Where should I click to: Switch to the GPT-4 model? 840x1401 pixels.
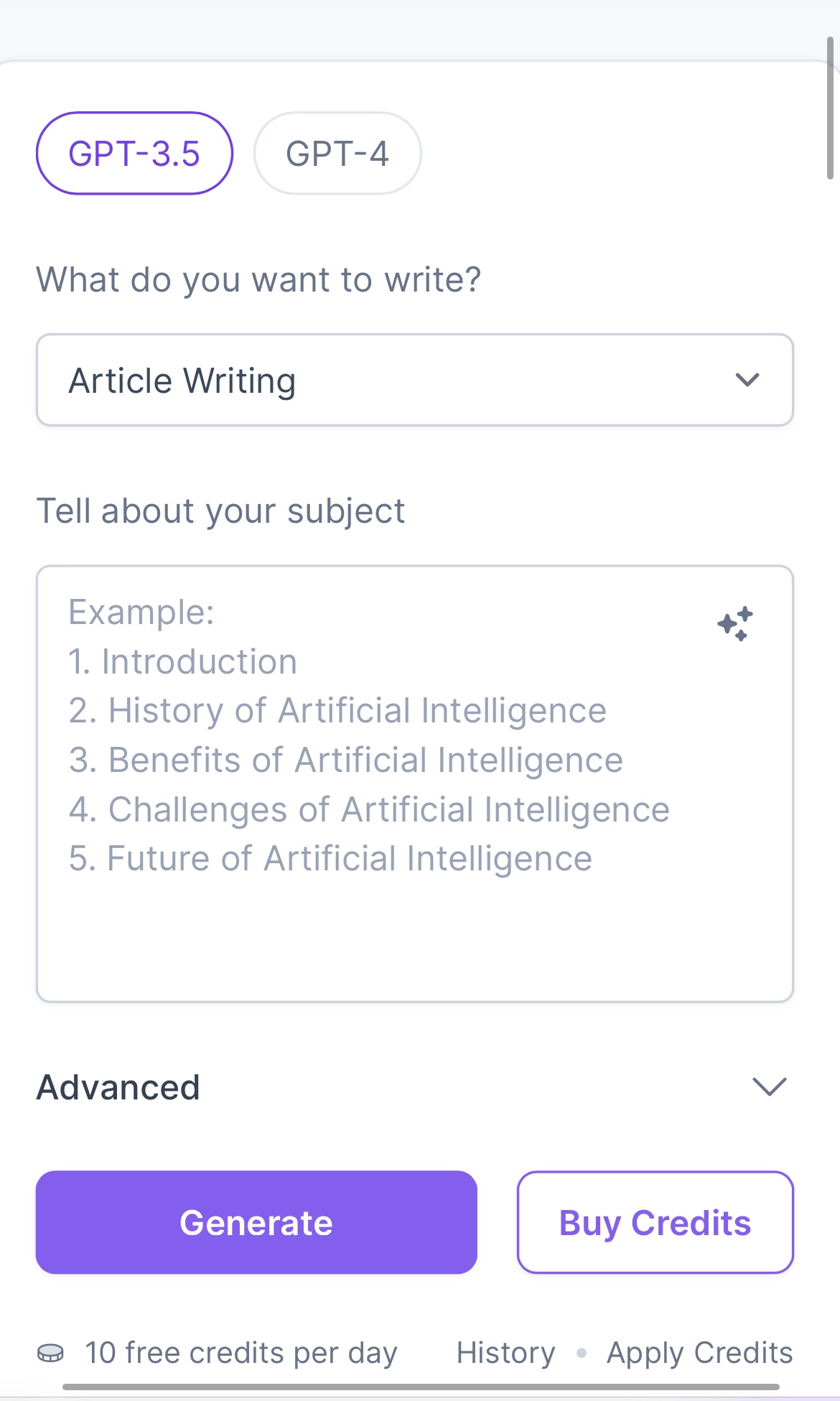pyautogui.click(x=337, y=153)
